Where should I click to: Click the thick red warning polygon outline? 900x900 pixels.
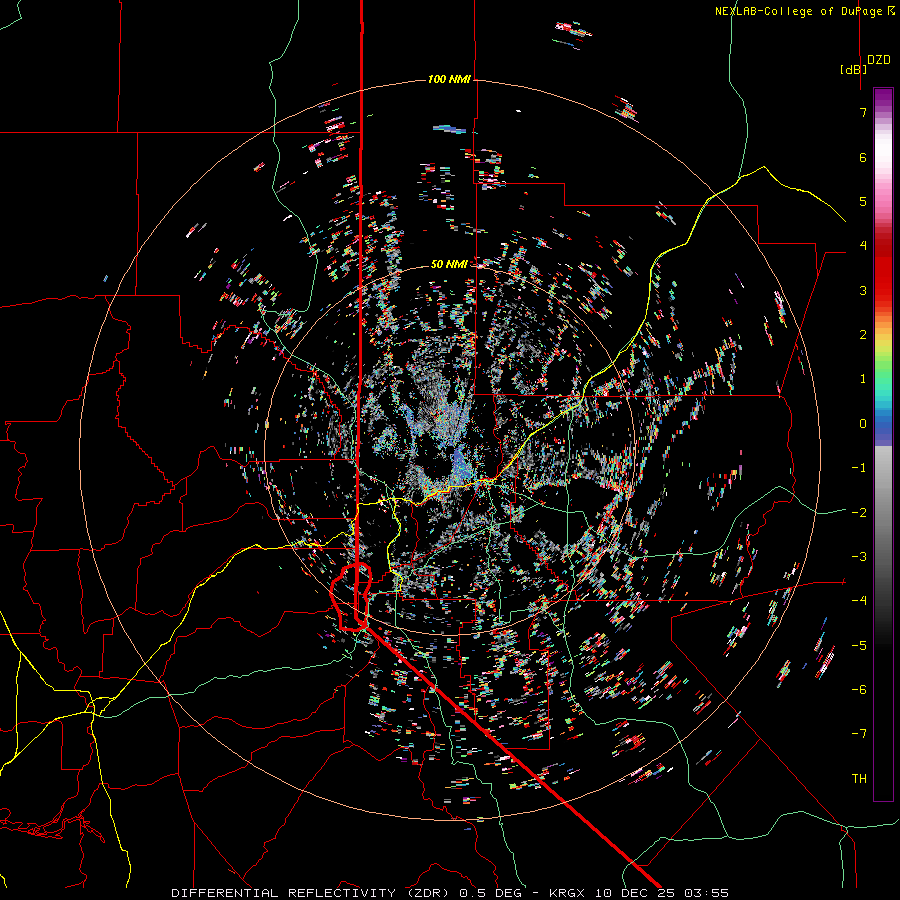tap(351, 597)
